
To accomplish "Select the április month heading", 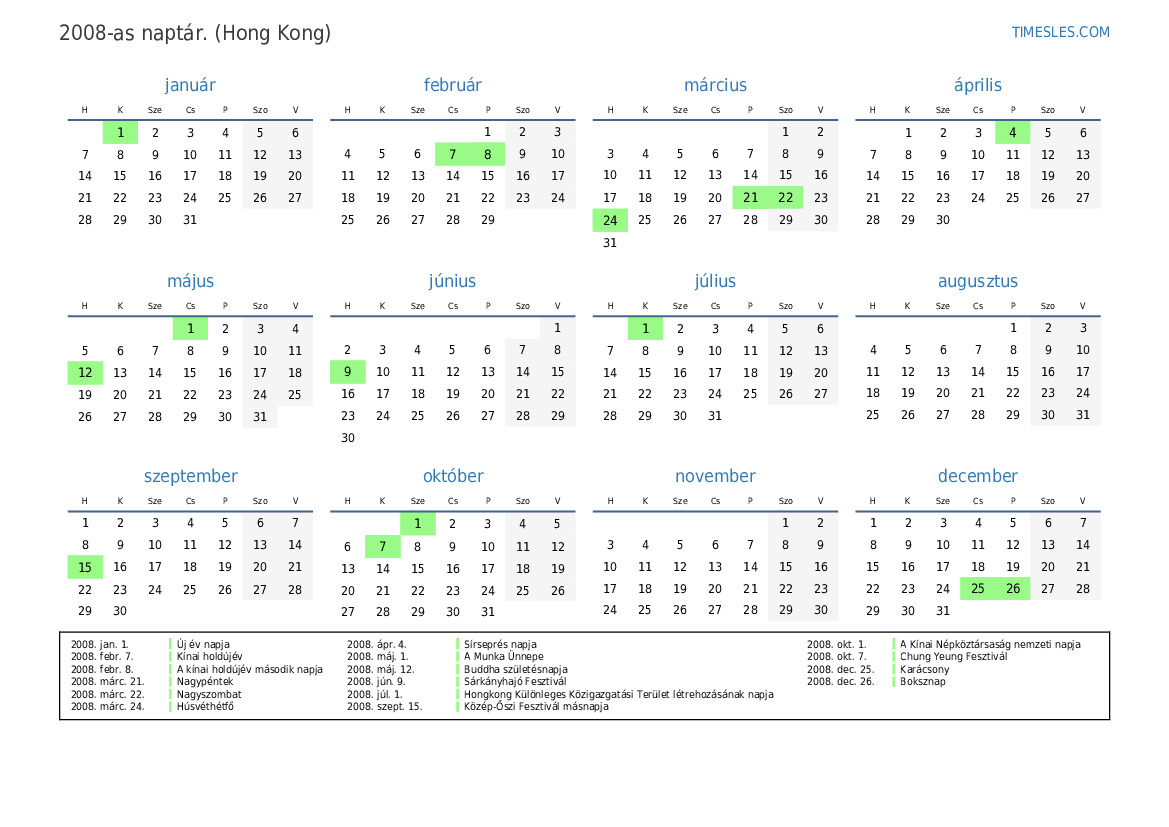I will coord(977,85).
